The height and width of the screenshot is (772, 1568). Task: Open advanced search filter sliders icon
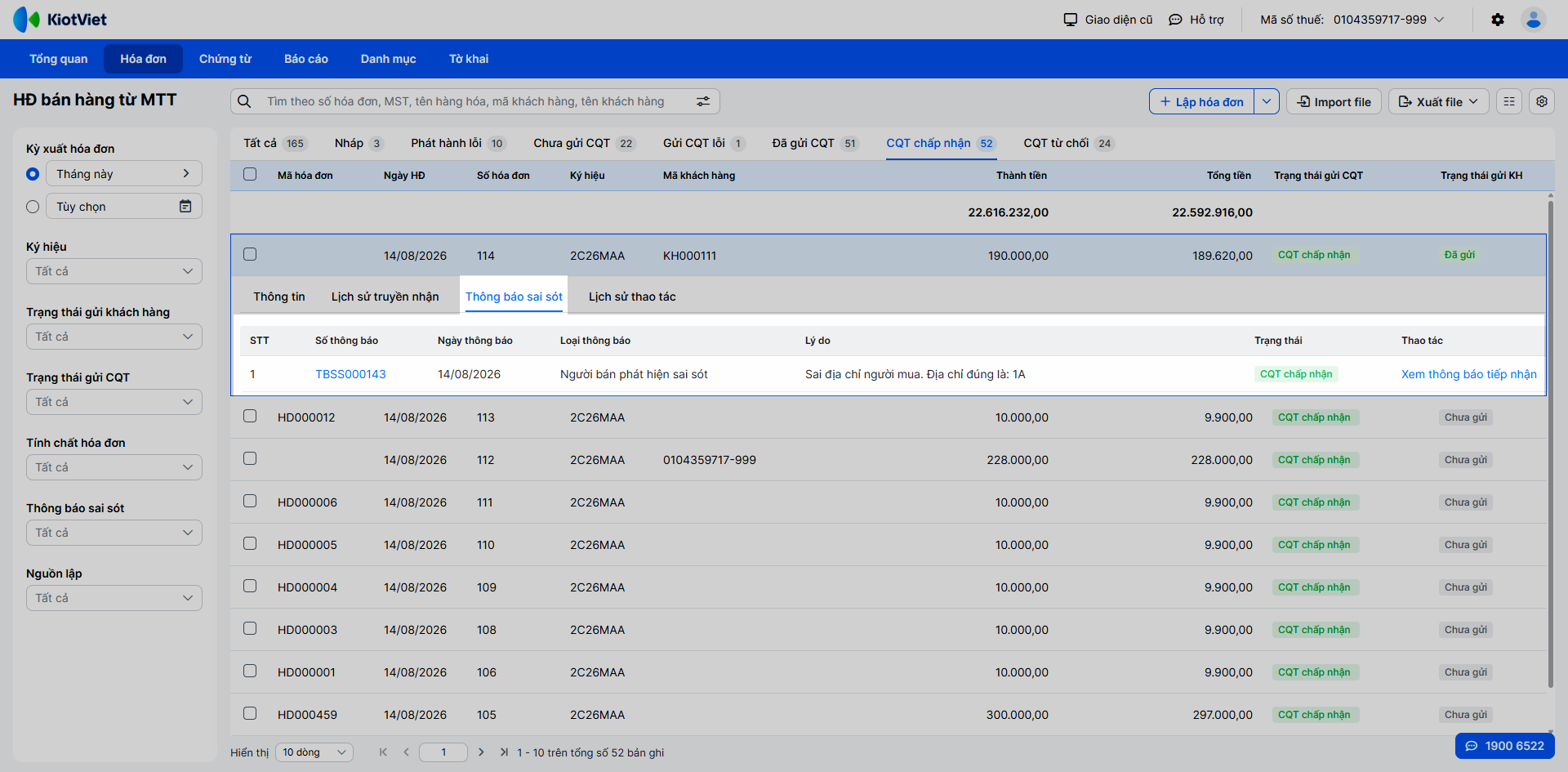(703, 101)
